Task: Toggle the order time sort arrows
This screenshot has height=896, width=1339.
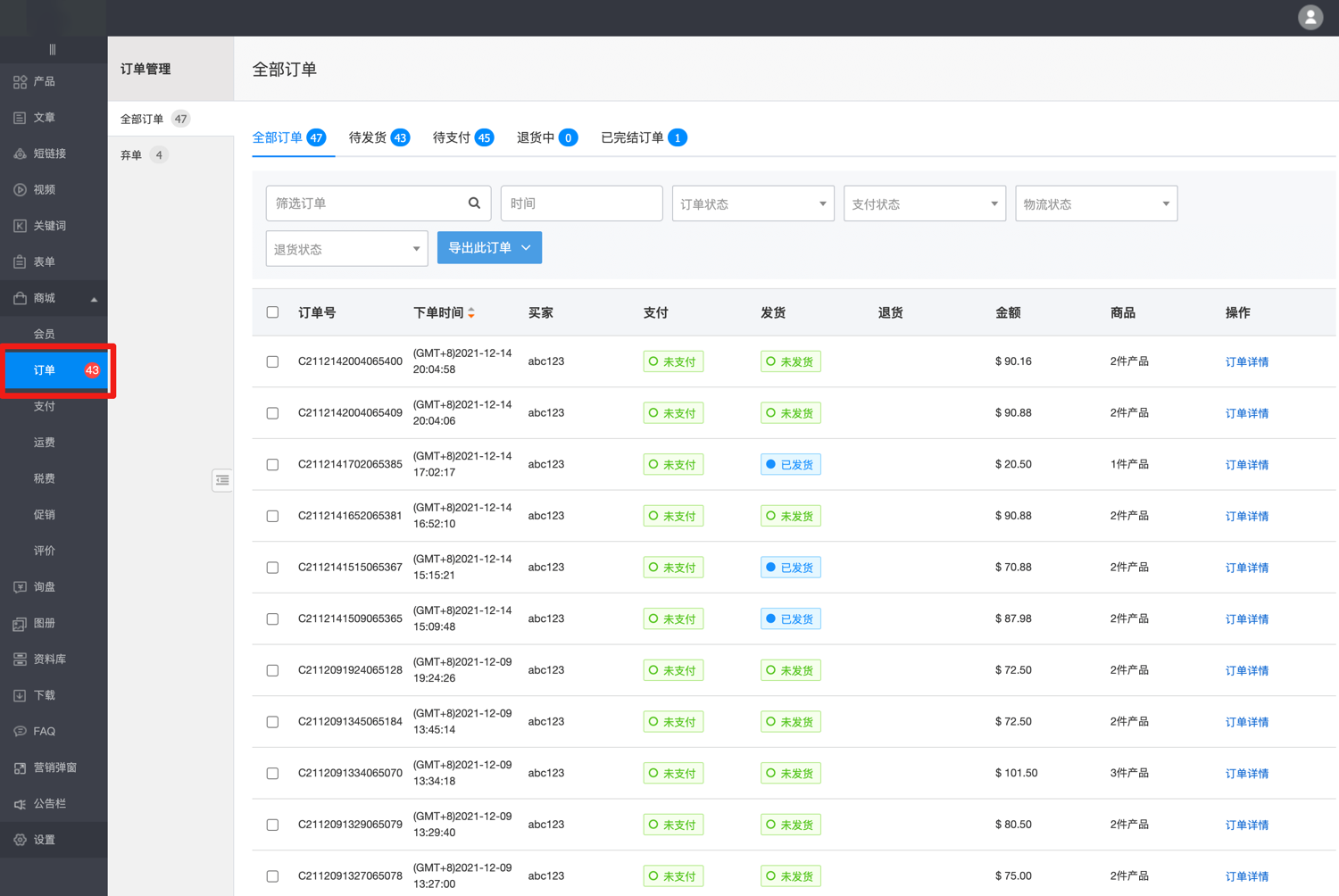Action: 471,313
